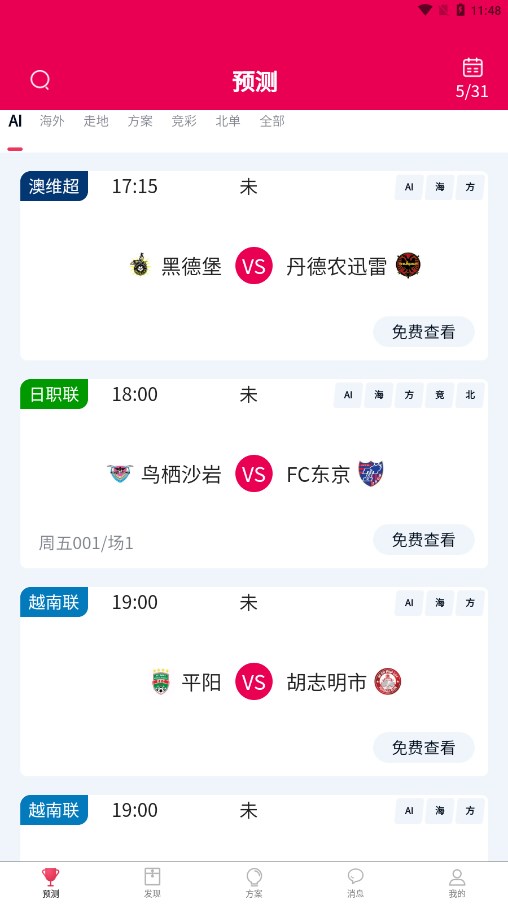Open the calendar date picker icon
Viewport: 508px width, 904px height.
coord(472,67)
